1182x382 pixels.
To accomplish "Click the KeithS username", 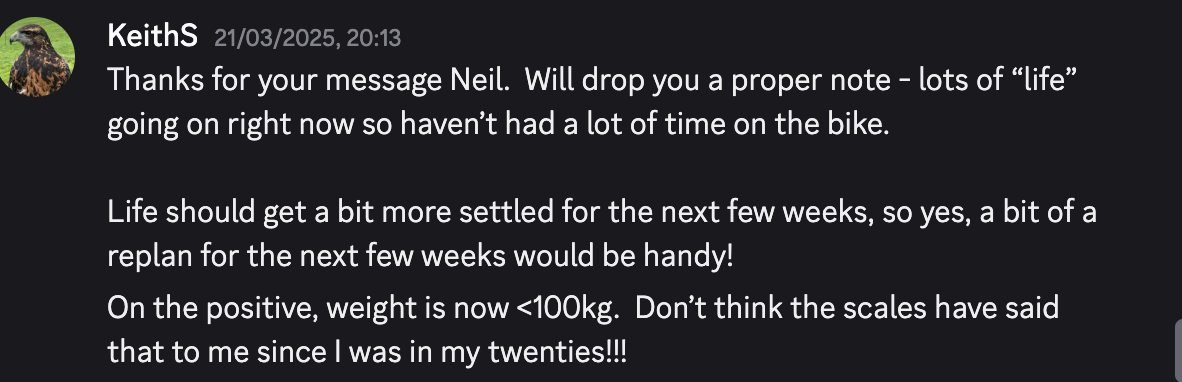I will pos(153,35).
